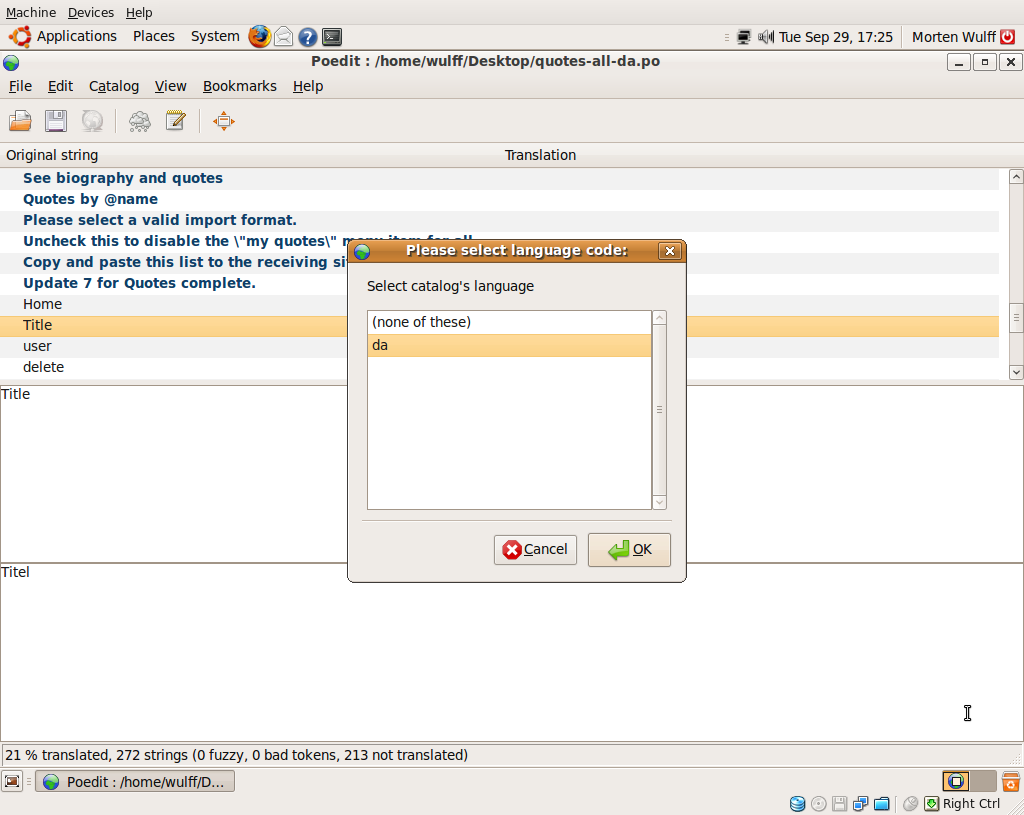Click the VirtualBox mouse integration status icon
The height and width of the screenshot is (815, 1024).
[910, 804]
